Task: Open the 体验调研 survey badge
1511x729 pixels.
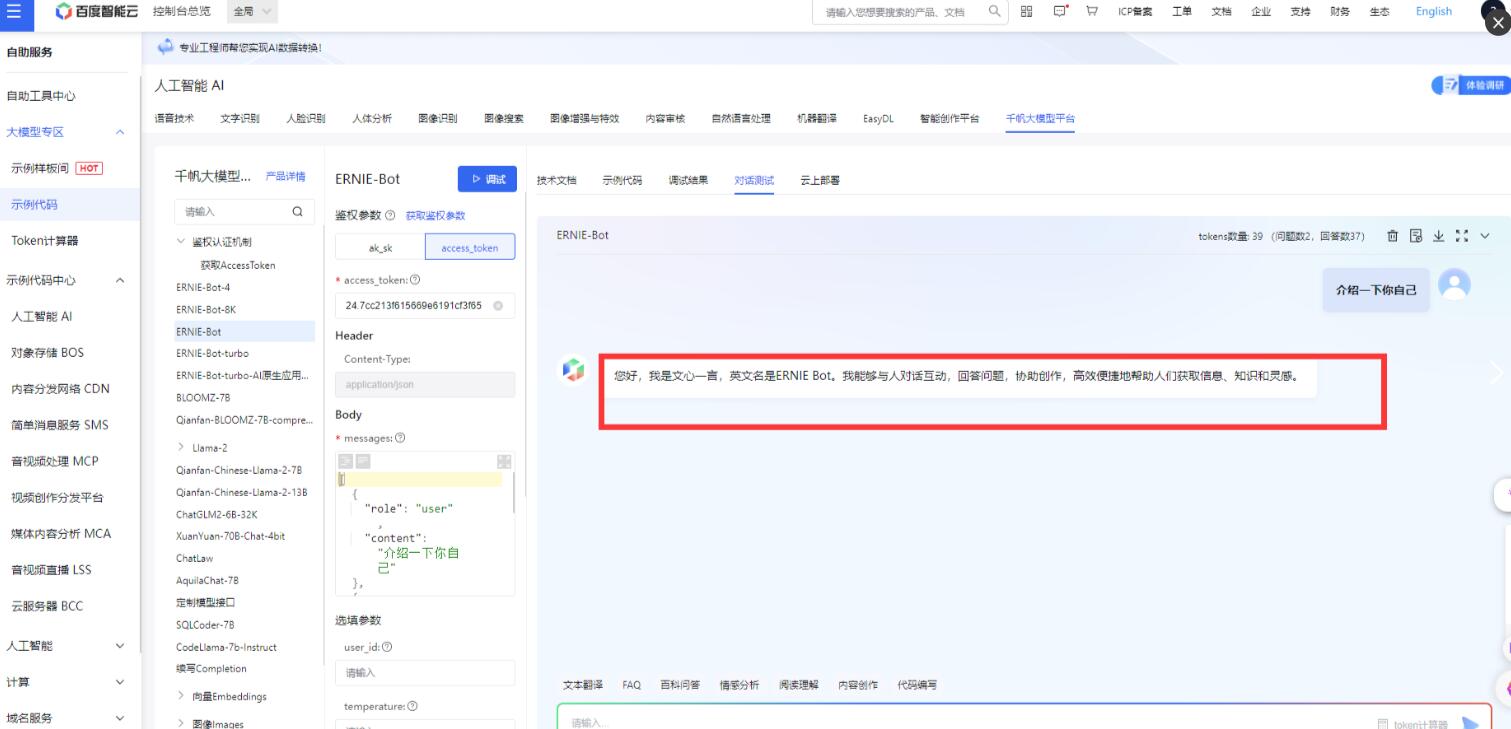Action: (x=1470, y=86)
